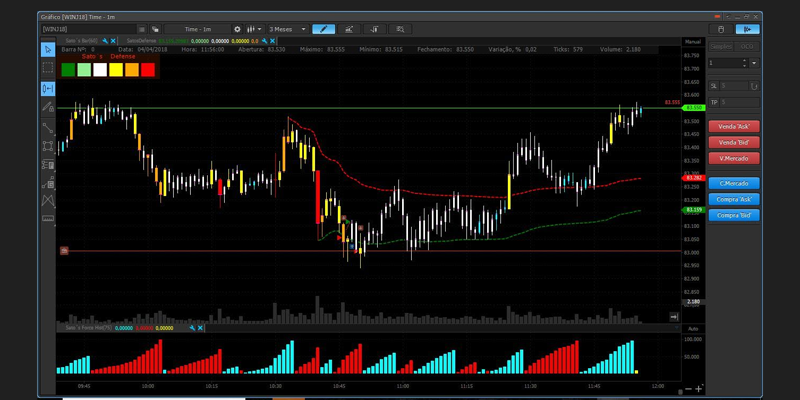The width and height of the screenshot is (800, 400).
Task: Open Sato's Bar indicator wrench settings
Action: (105, 40)
